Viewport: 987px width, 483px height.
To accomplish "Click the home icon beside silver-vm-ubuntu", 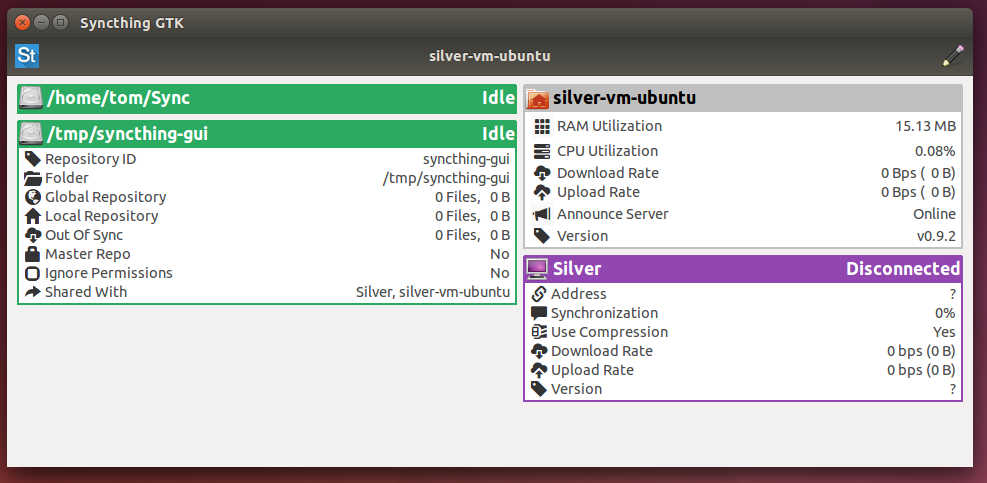I will click(537, 98).
